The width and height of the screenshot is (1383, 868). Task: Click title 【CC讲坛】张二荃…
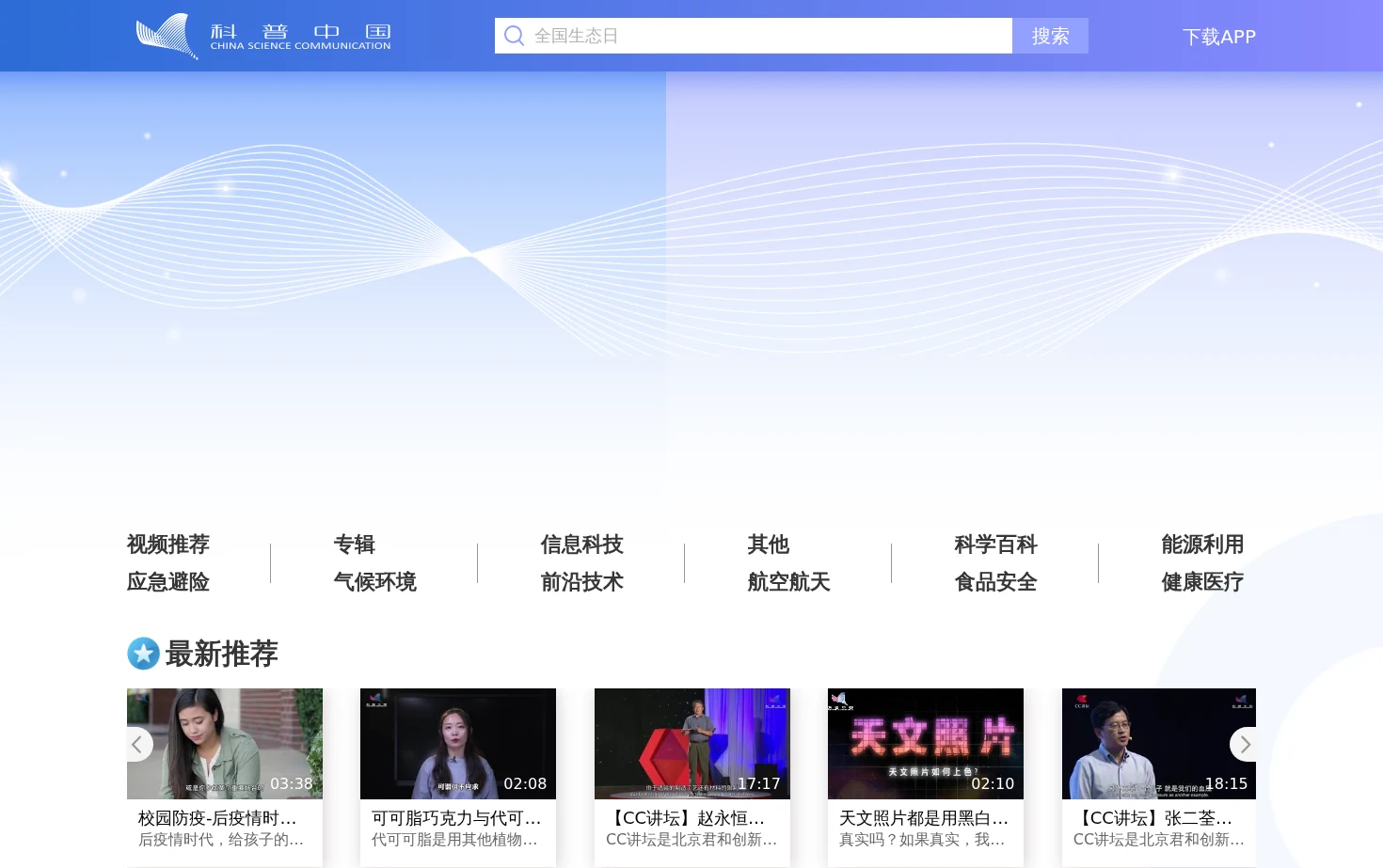point(1153,818)
